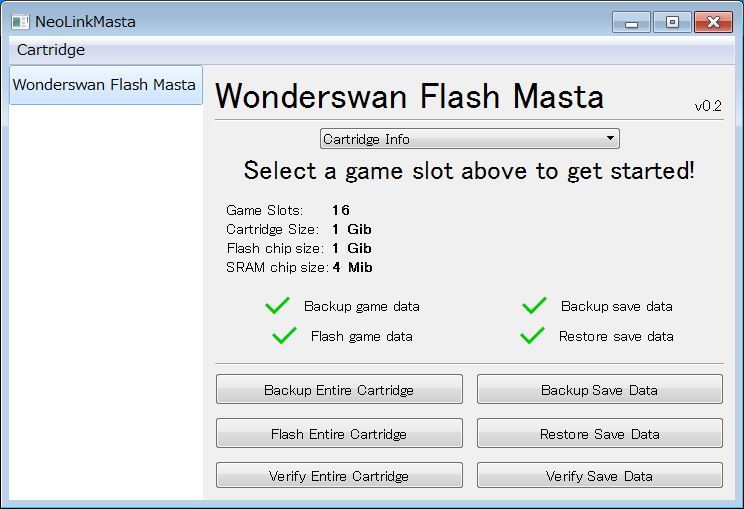Image resolution: width=744 pixels, height=509 pixels.
Task: Click the Restore Save Data button
Action: 600,433
